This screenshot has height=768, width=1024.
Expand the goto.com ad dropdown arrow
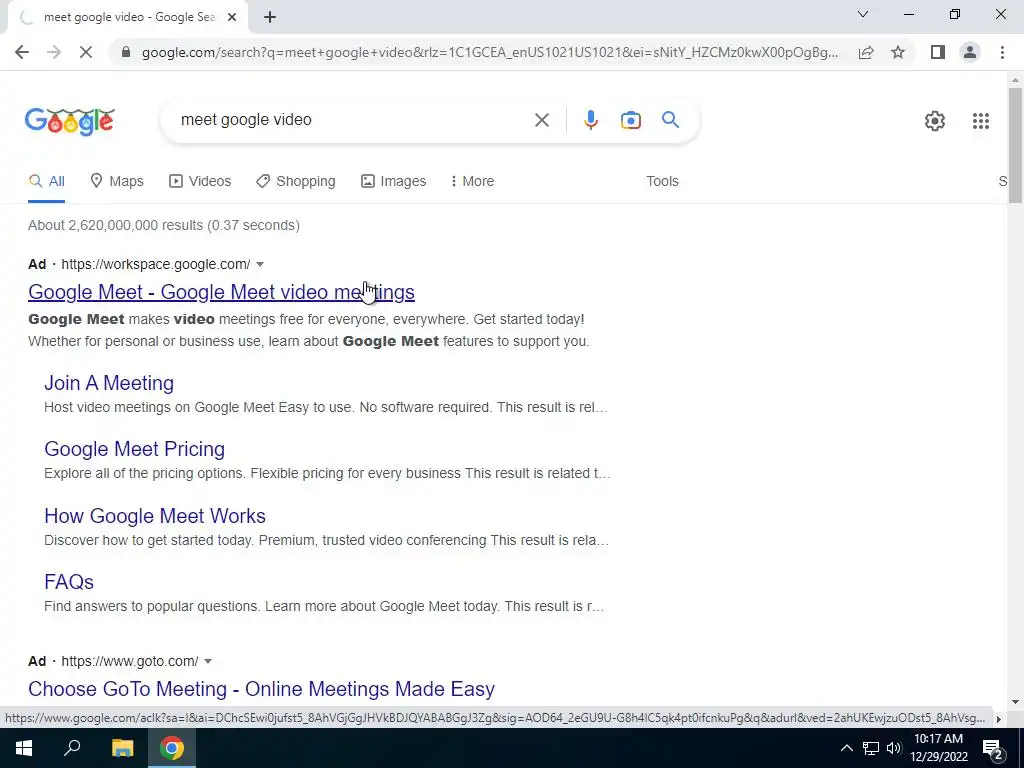(208, 662)
